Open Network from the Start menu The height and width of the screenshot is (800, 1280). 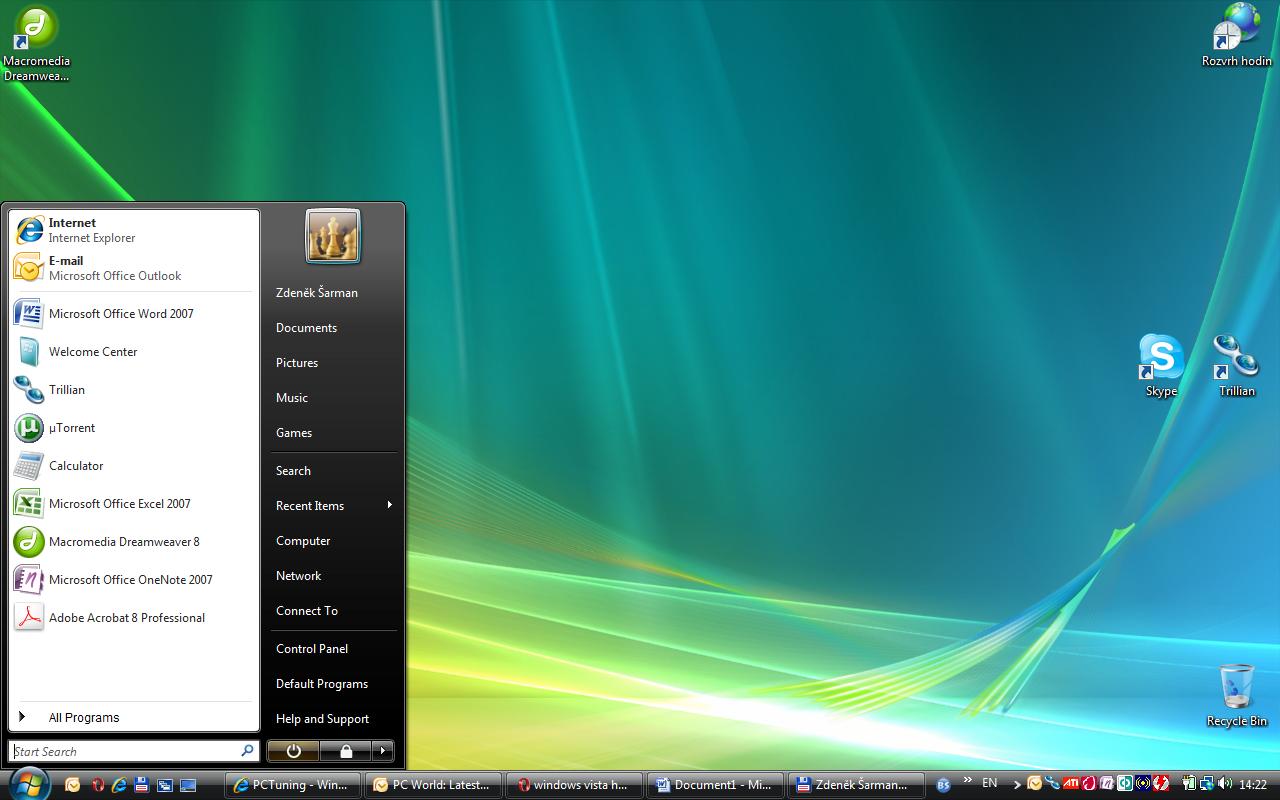click(x=333, y=576)
